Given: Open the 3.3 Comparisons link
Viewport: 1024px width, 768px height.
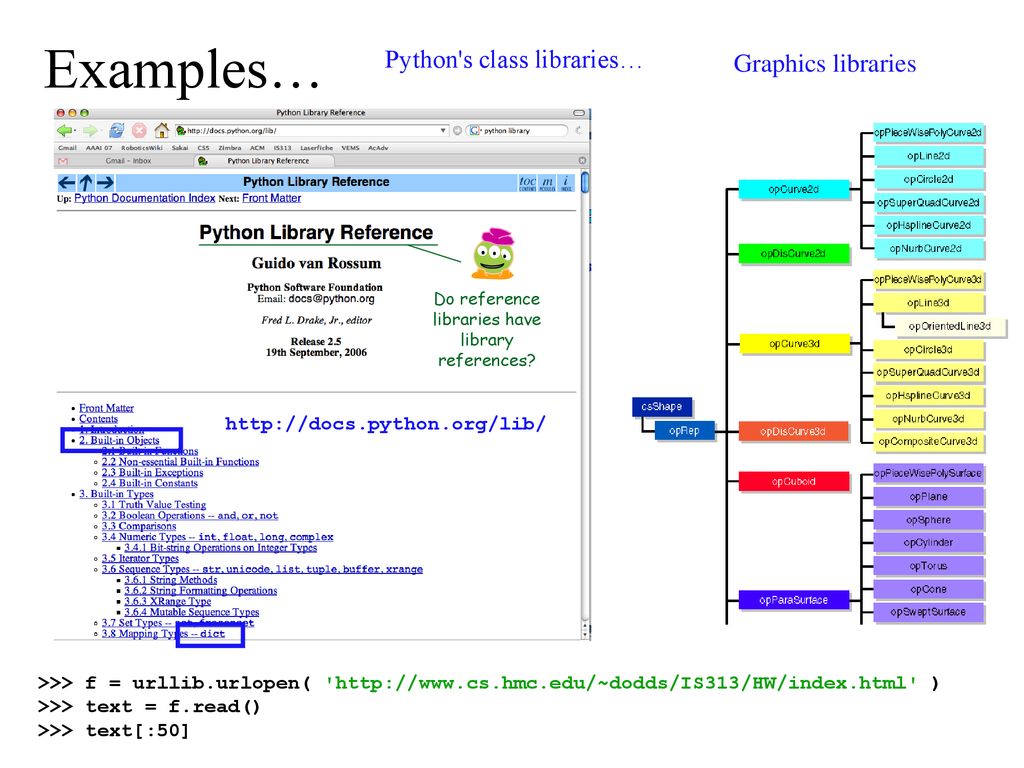Looking at the screenshot, I should click(x=138, y=526).
